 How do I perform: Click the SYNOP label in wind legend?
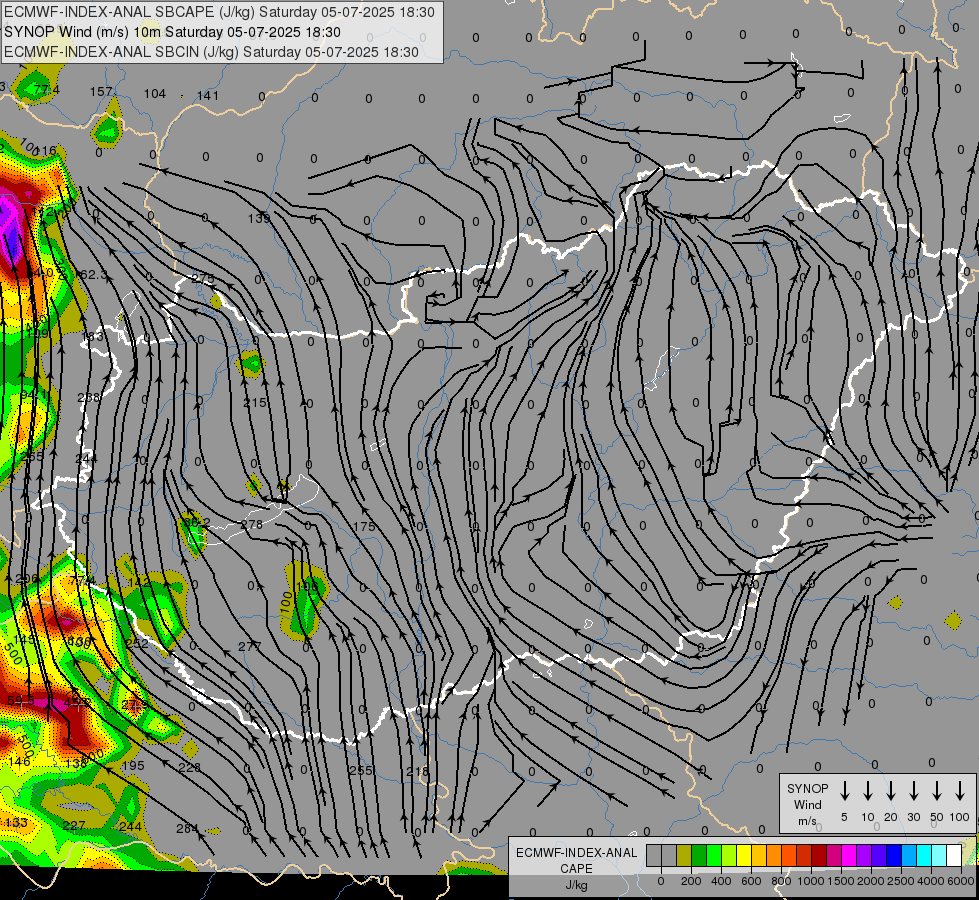807,789
